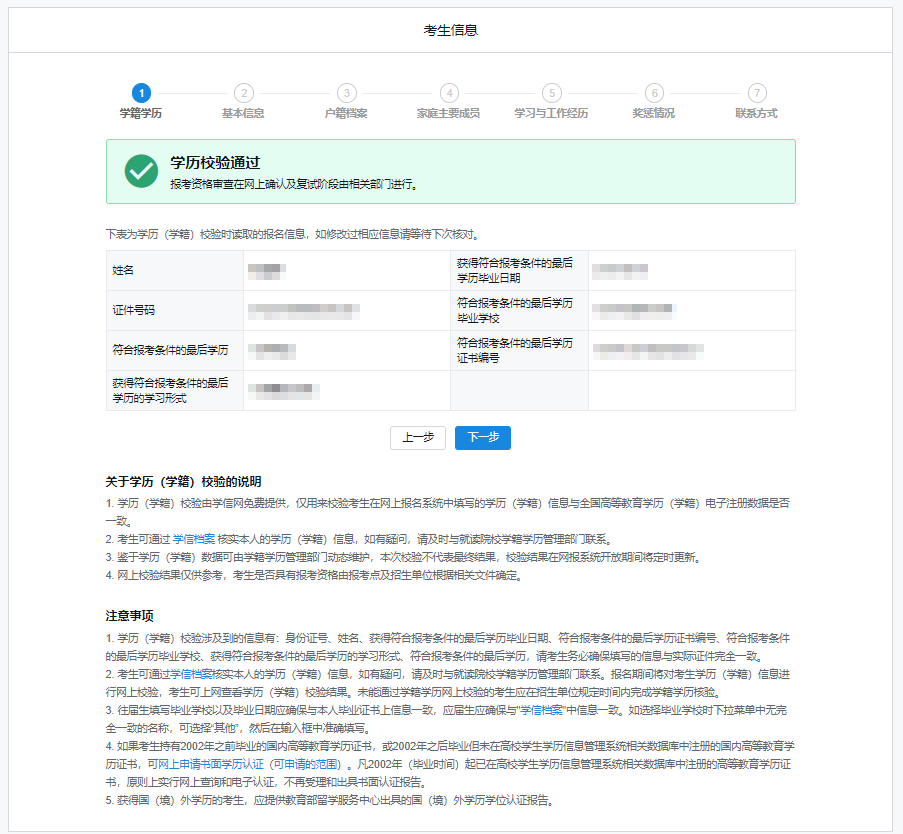Select the step 3 户籍档案 circle
This screenshot has height=834, width=903.
(x=346, y=93)
